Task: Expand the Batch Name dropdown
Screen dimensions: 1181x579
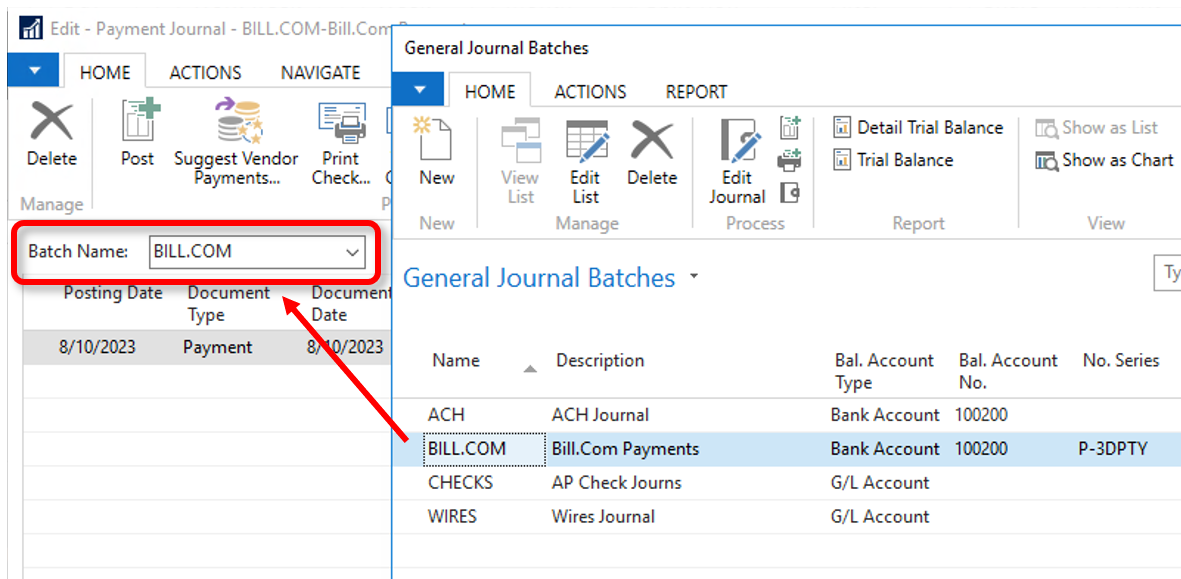Action: click(x=352, y=252)
